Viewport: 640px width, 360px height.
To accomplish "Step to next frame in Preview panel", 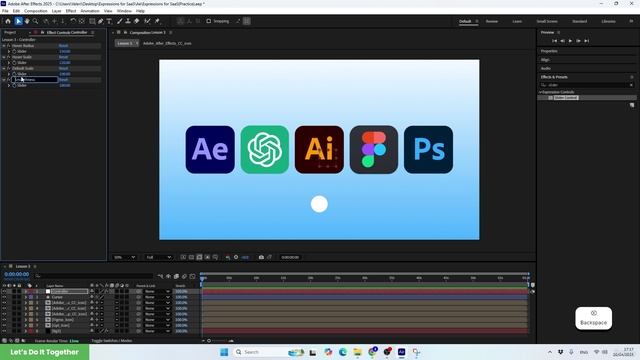I will point(578,41).
